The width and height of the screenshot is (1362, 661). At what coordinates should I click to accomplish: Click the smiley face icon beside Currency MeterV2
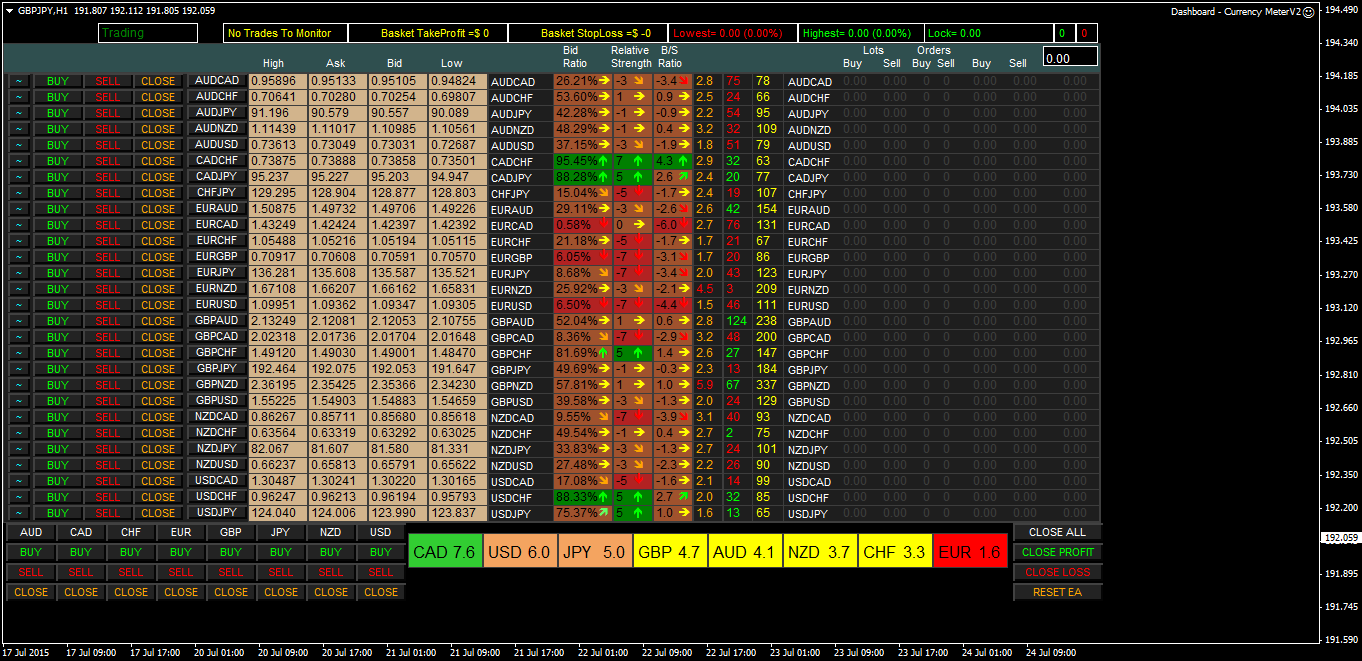point(1308,11)
